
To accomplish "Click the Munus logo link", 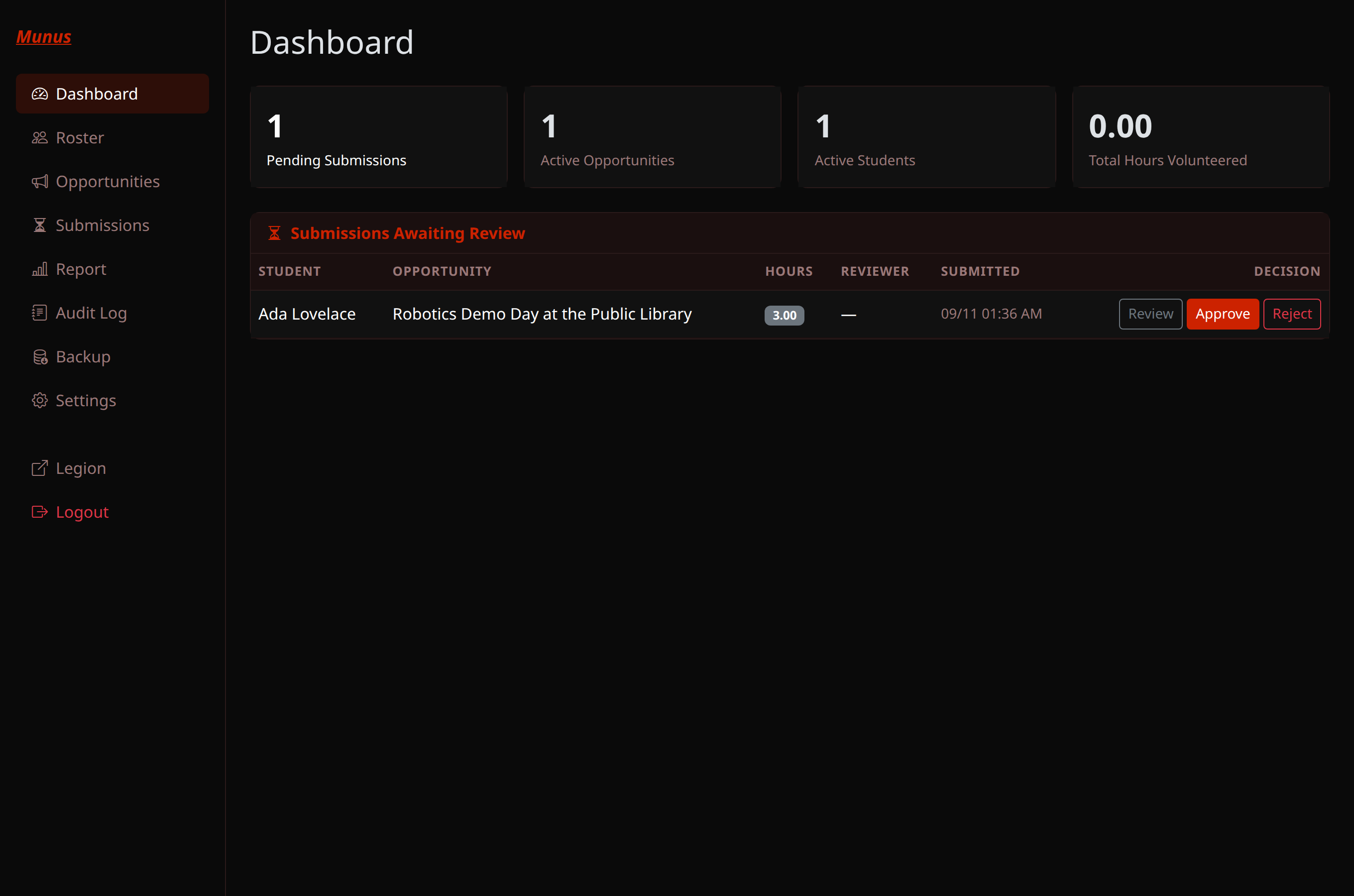I will tap(43, 36).
